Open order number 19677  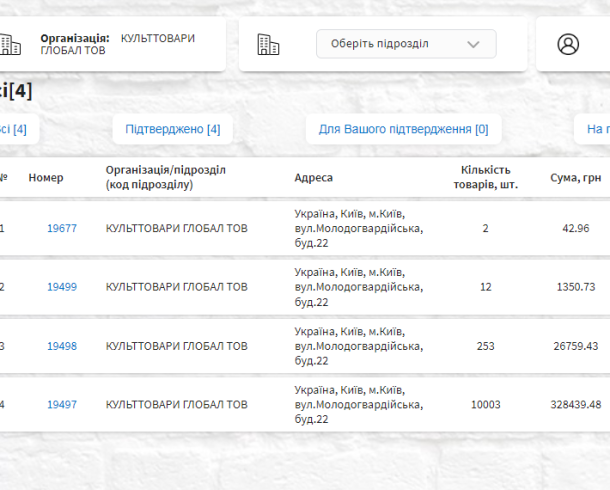coord(62,228)
